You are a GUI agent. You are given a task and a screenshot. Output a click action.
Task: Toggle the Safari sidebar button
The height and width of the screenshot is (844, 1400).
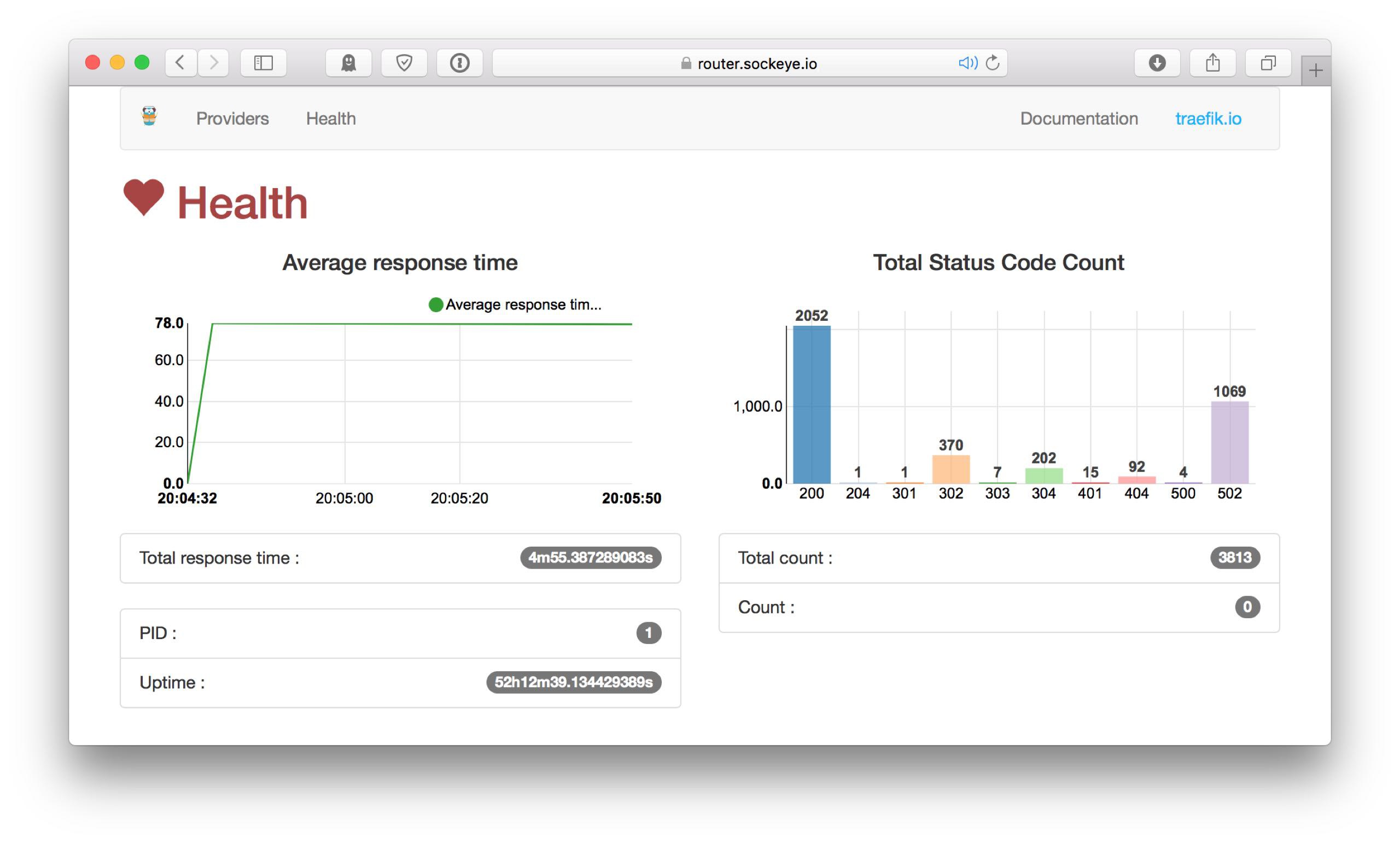point(263,62)
